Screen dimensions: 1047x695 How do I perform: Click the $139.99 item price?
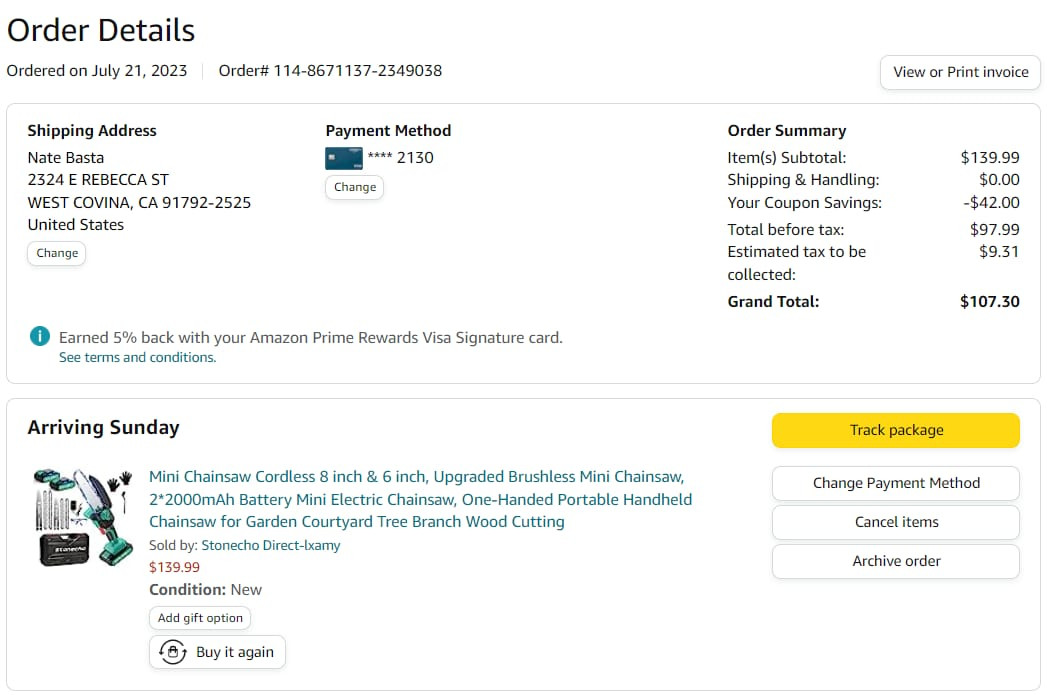[x=174, y=567]
